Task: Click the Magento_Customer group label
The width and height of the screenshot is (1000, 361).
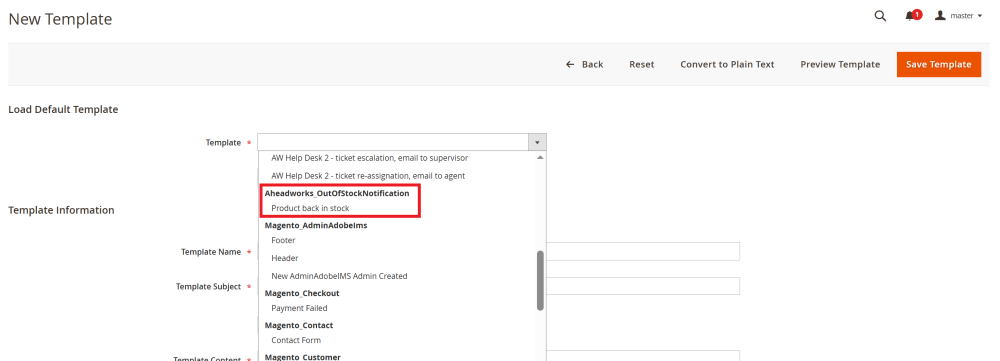Action: click(x=302, y=357)
